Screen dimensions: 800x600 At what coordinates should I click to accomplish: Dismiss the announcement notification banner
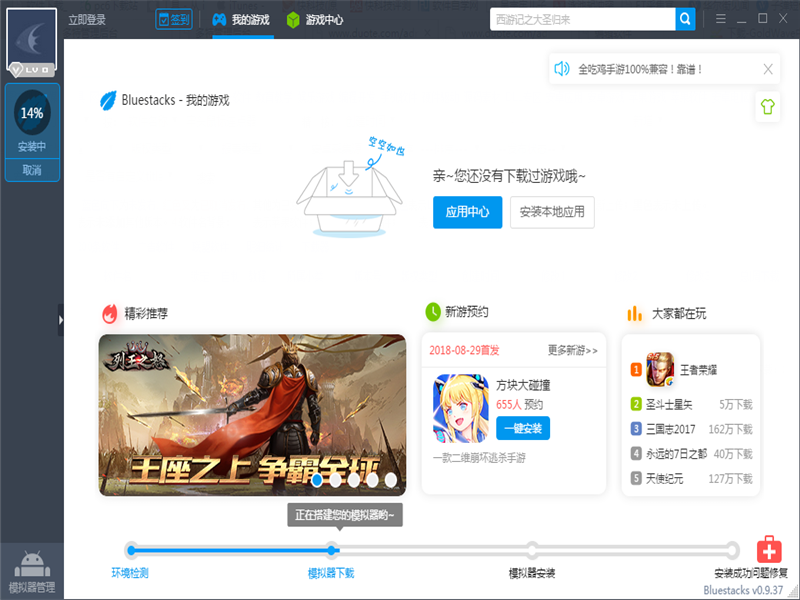(768, 69)
